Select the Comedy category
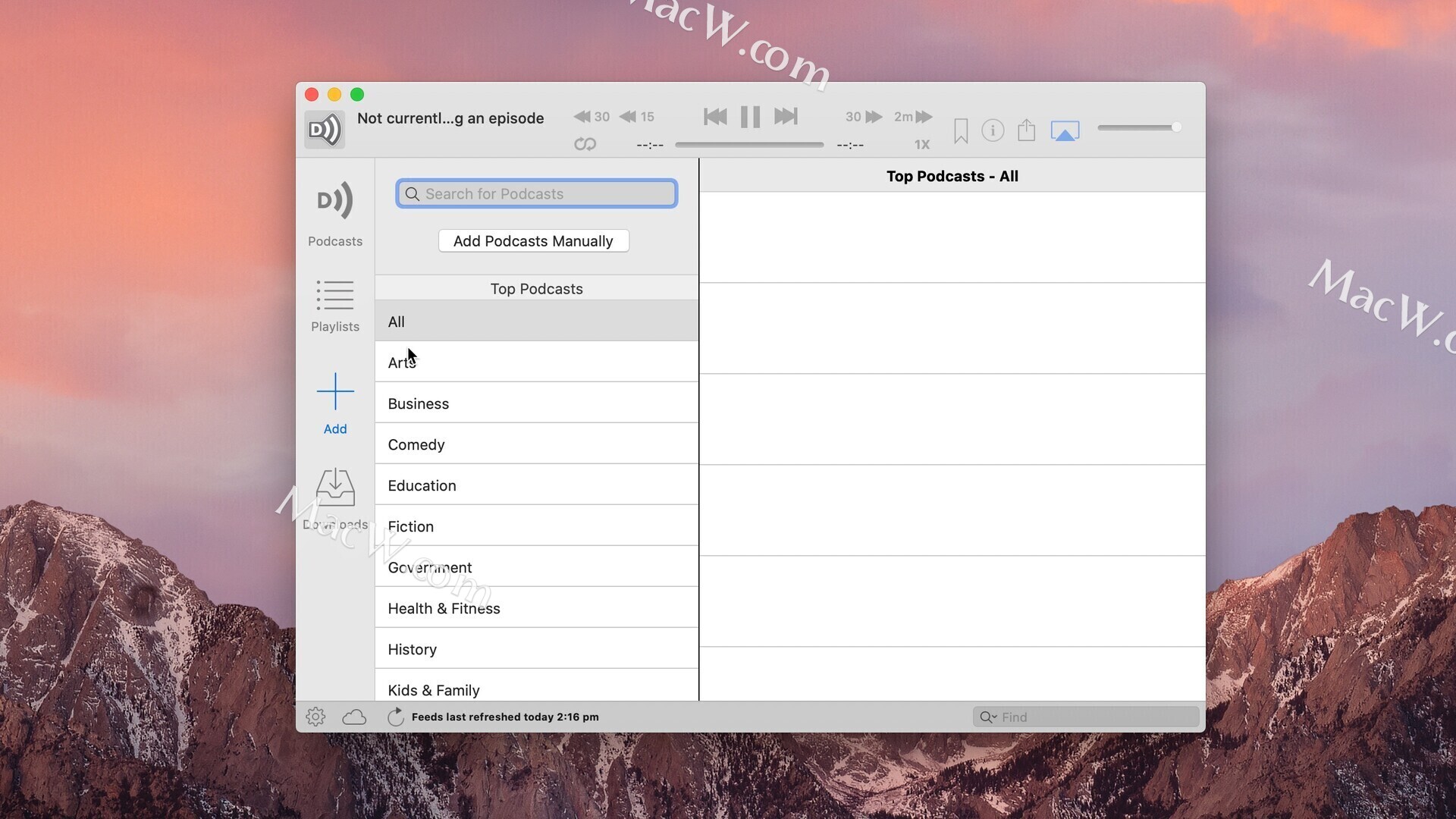 pyautogui.click(x=537, y=444)
